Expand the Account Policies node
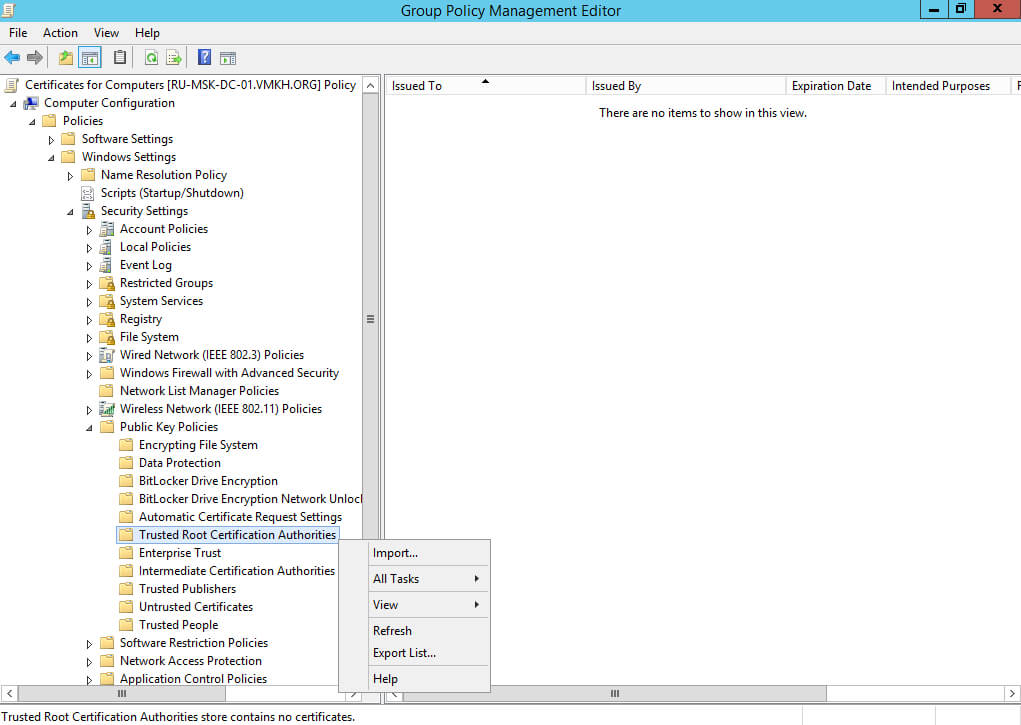Image resolution: width=1021 pixels, height=725 pixels. point(89,230)
